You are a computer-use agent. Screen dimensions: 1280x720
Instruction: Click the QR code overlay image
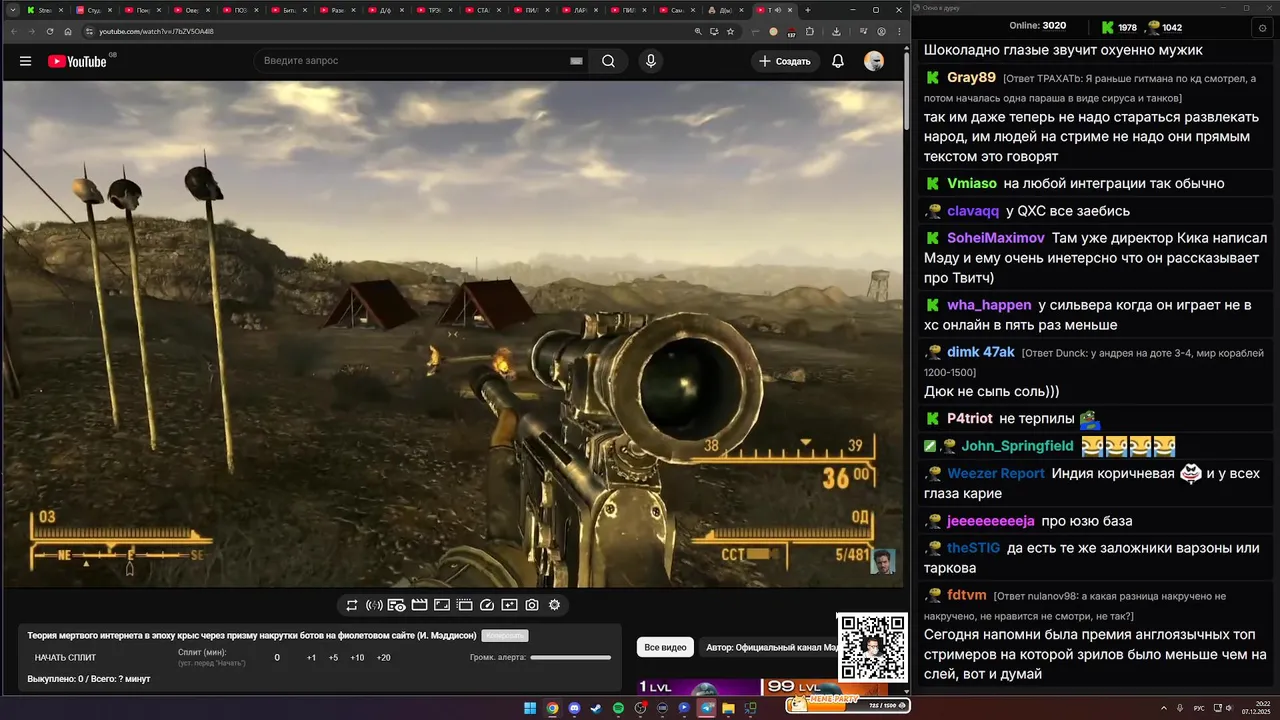(x=872, y=647)
